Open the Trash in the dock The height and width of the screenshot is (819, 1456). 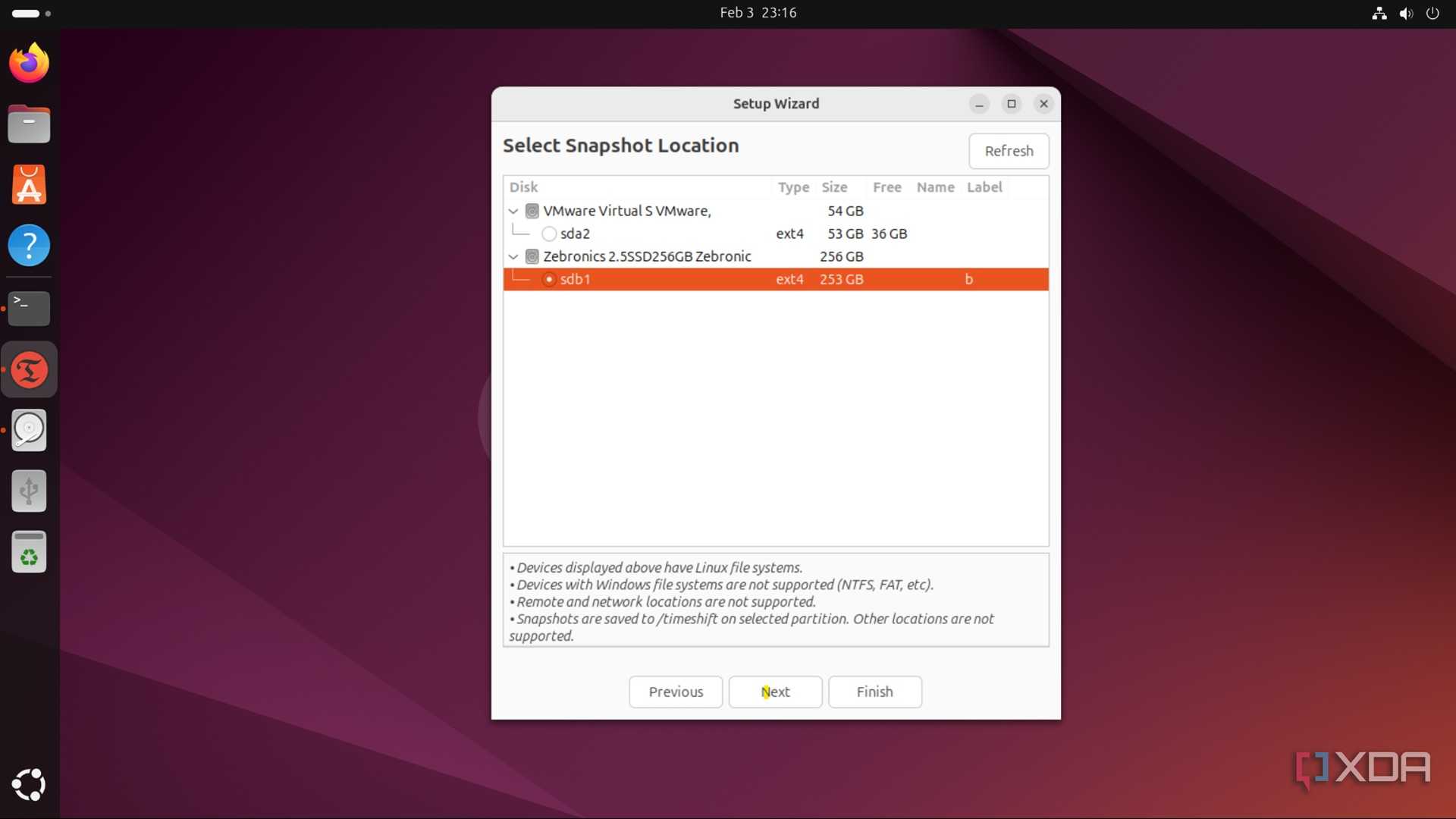pos(29,551)
